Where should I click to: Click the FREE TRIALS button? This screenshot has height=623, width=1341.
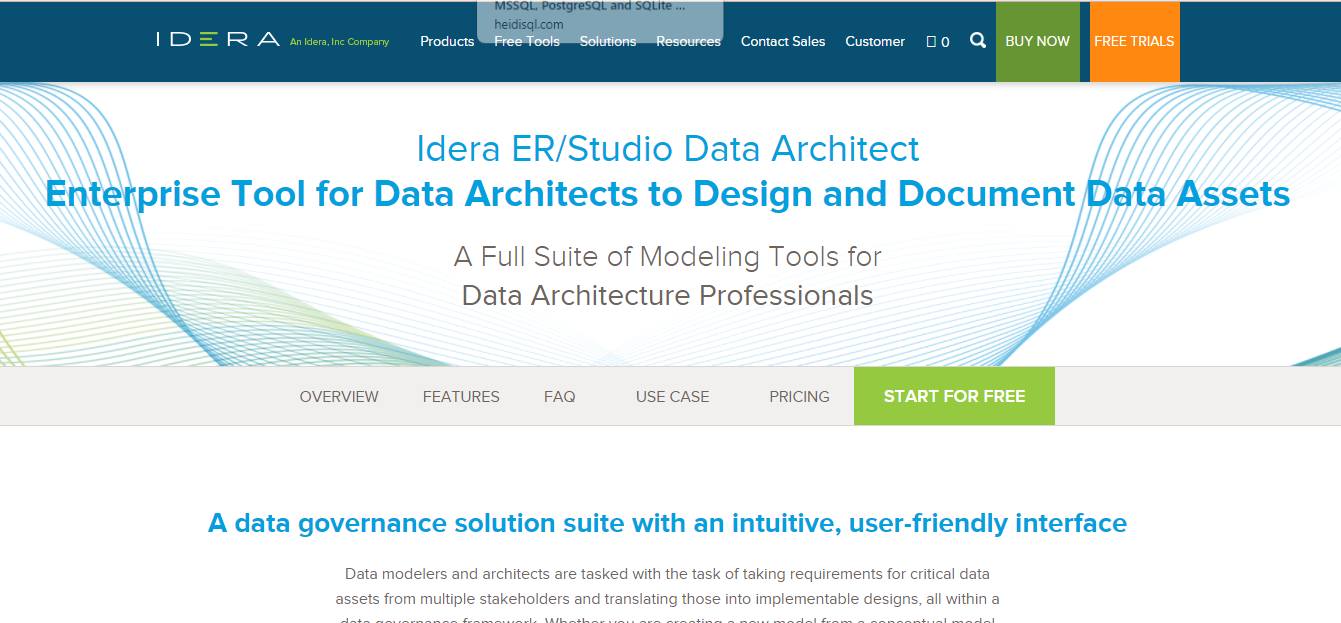pos(1135,41)
